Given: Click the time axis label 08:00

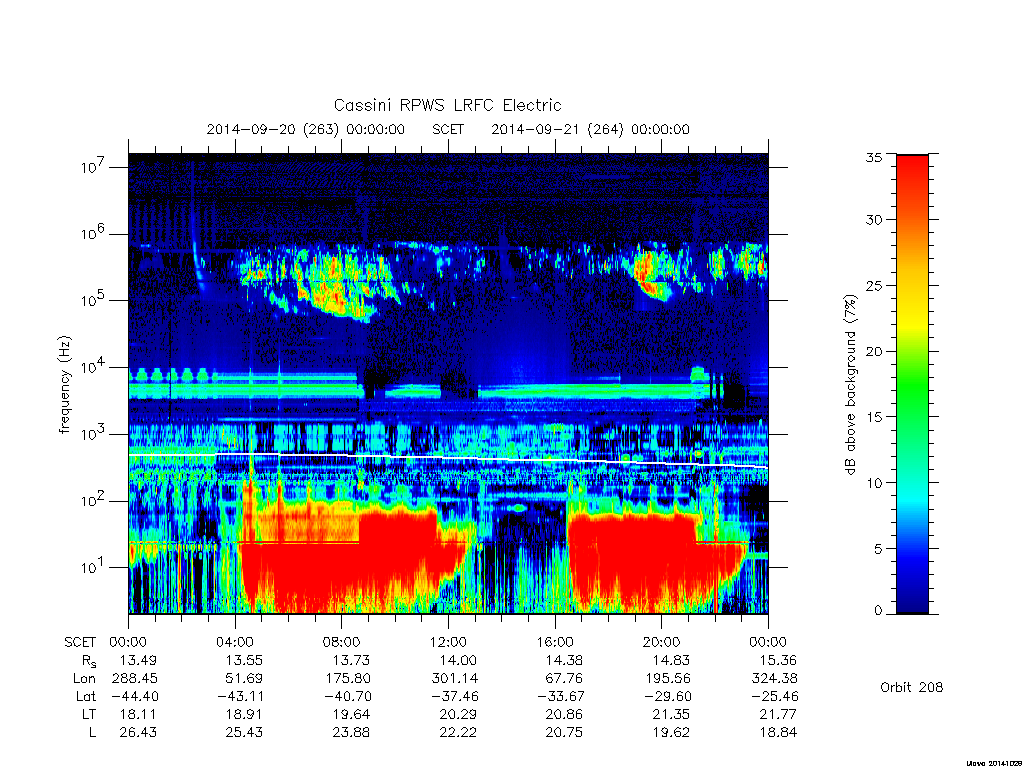Looking at the screenshot, I should click(x=342, y=642).
